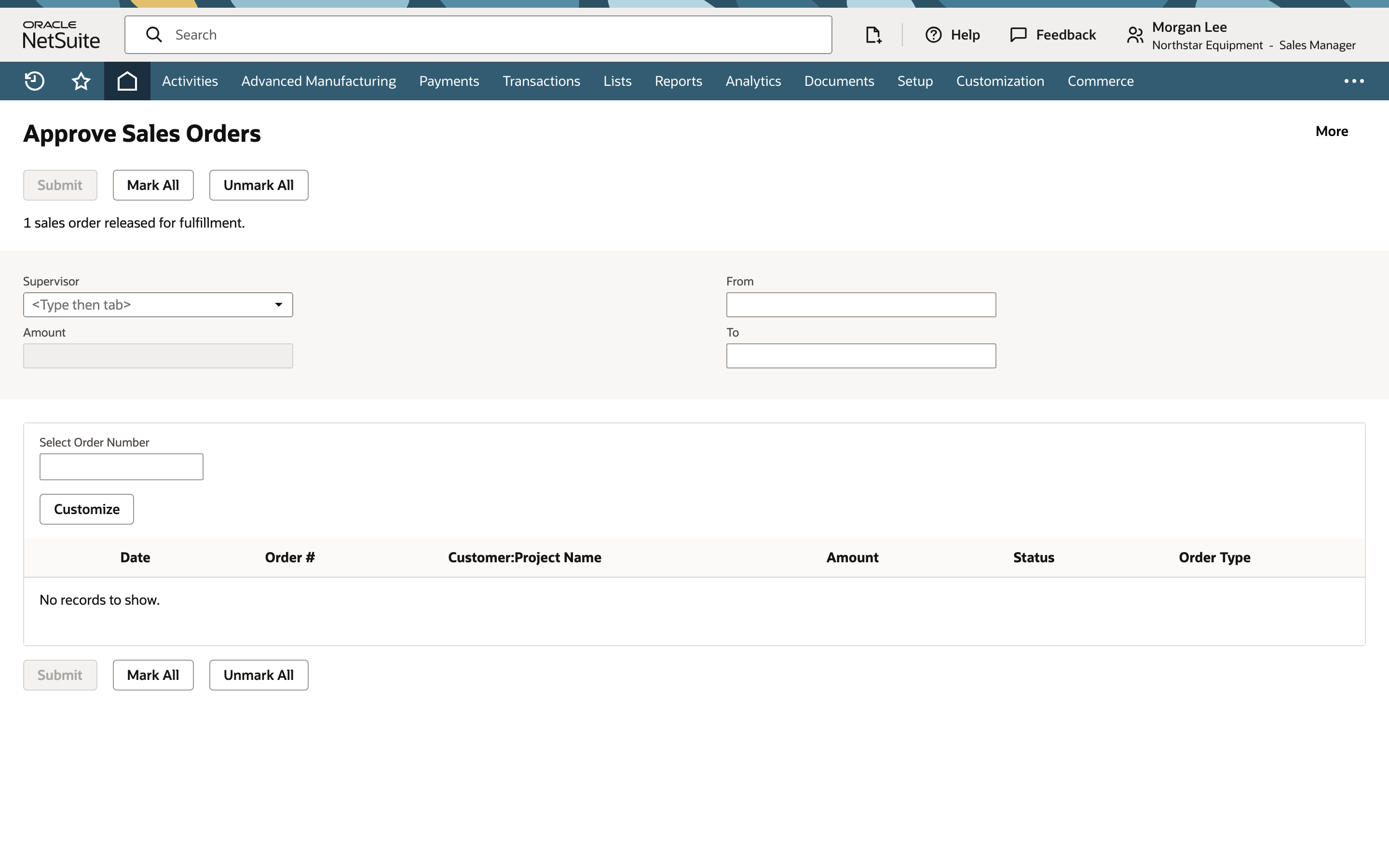Image resolution: width=1389 pixels, height=868 pixels.
Task: Go to the Home dashboard icon
Action: (x=127, y=81)
